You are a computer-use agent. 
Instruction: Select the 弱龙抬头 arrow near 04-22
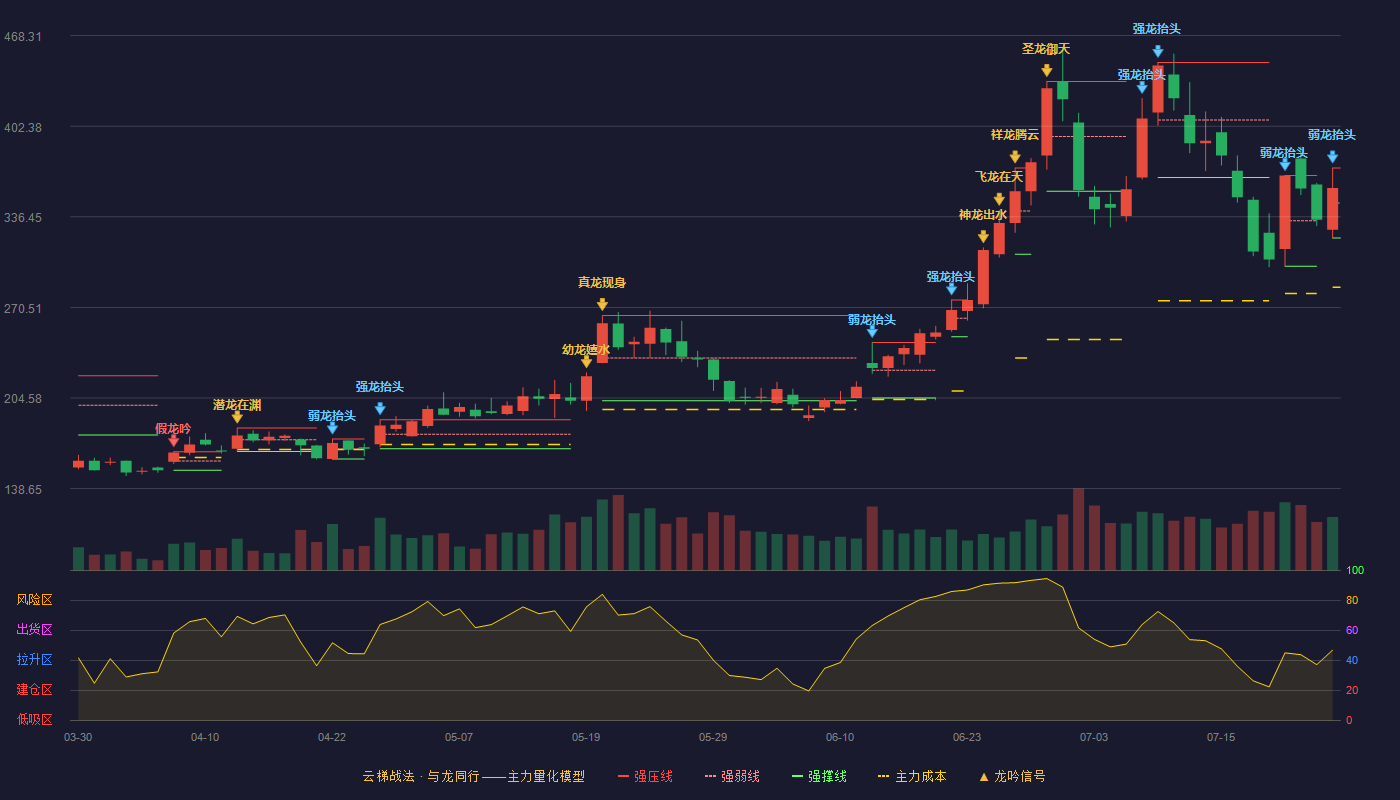(332, 428)
